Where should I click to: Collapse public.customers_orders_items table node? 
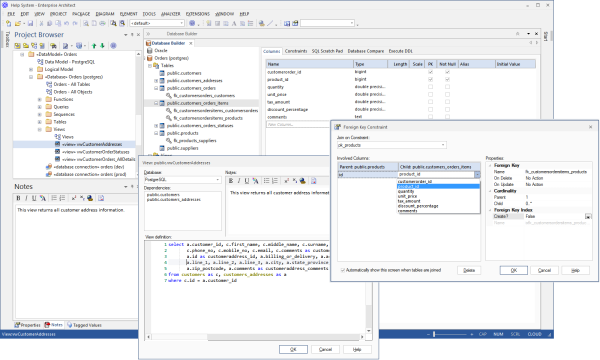pos(156,103)
